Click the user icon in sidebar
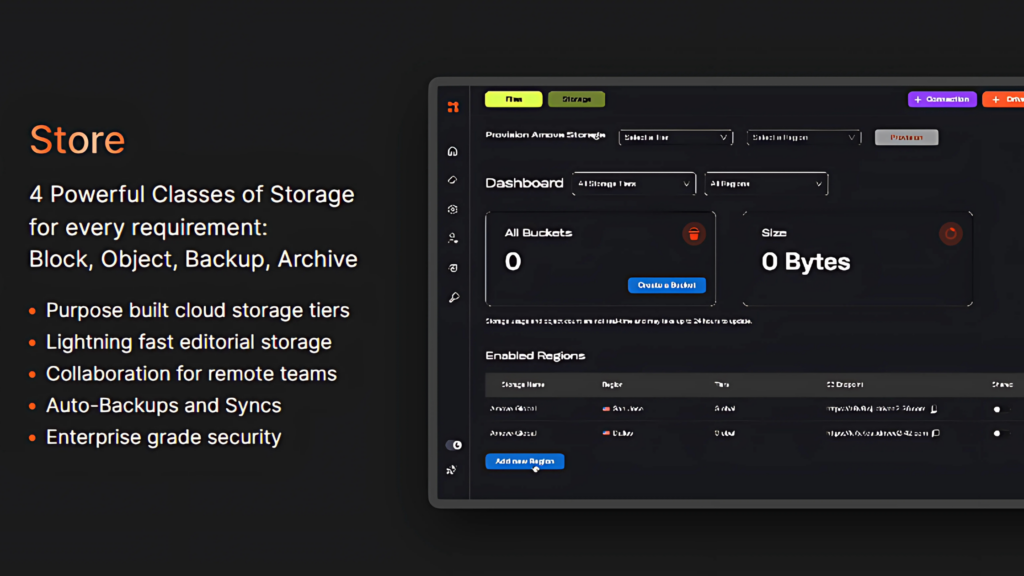The width and height of the screenshot is (1024, 576). point(453,239)
